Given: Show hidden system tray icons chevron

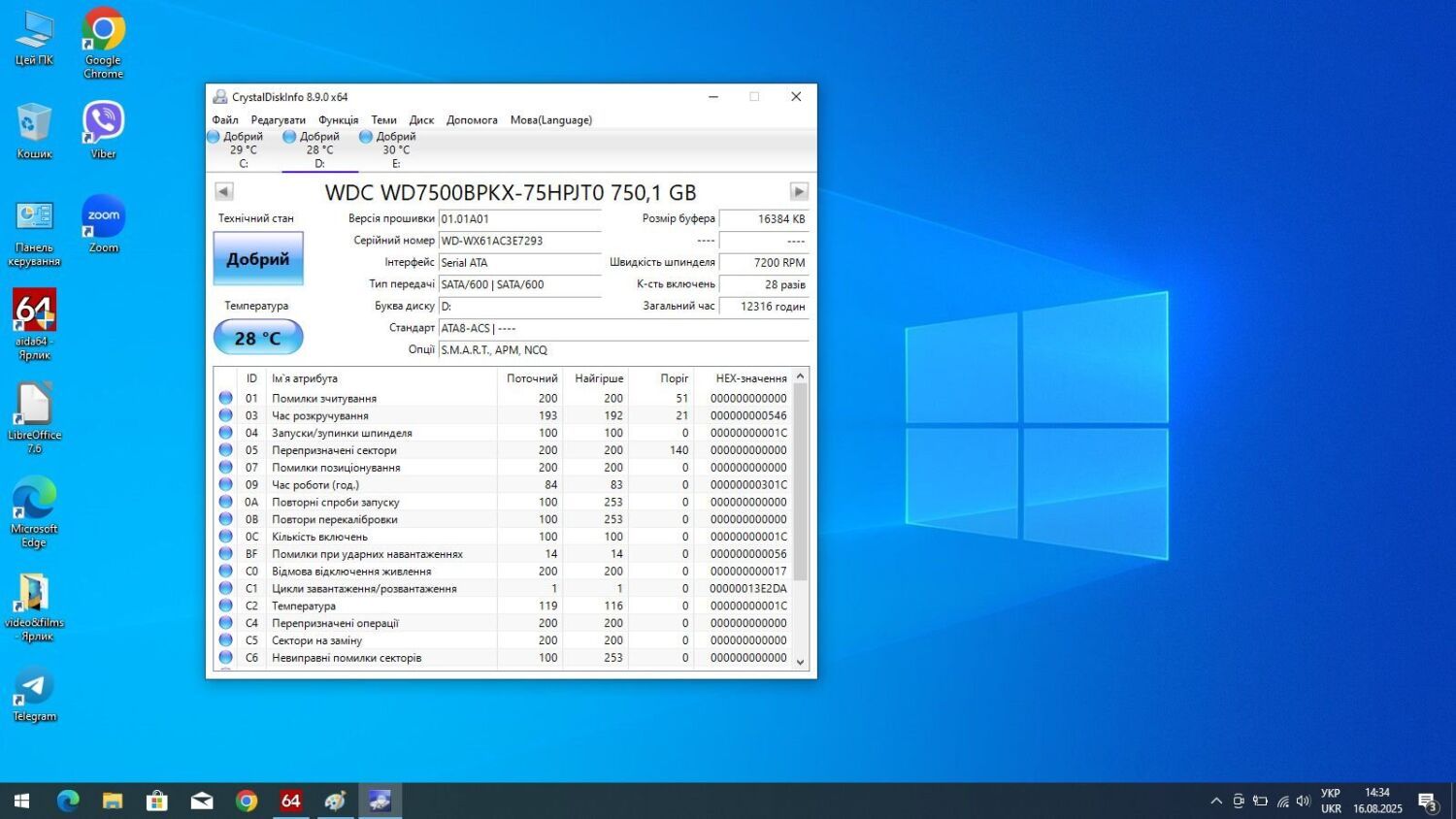Looking at the screenshot, I should (1215, 802).
